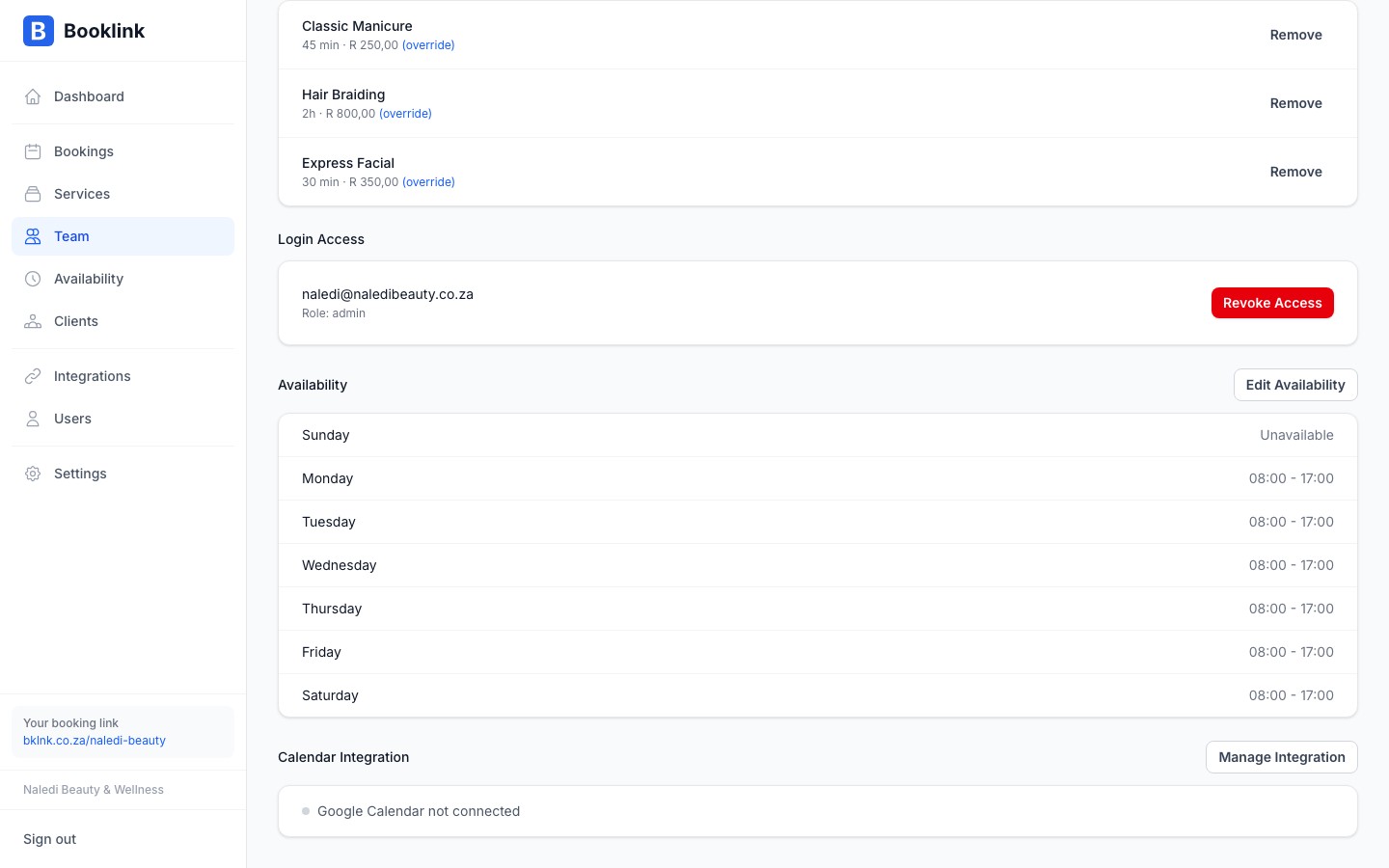Screen dimensions: 1389x868
Task: Click the Team people icon in sidebar
Action: tap(33, 236)
